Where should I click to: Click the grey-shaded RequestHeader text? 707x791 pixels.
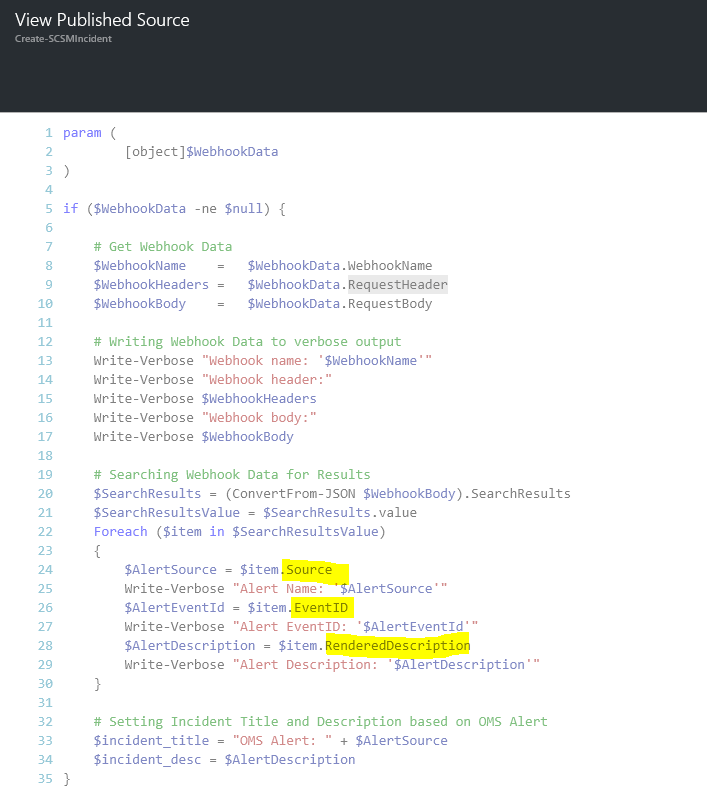click(397, 285)
